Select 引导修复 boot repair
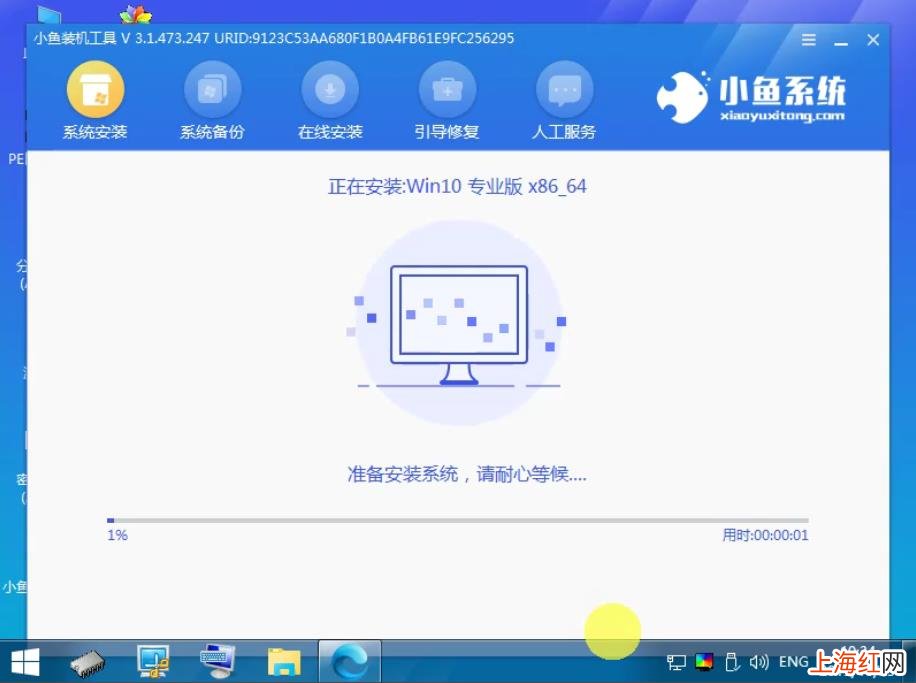Screen dimensions: 916x683 [x=447, y=102]
